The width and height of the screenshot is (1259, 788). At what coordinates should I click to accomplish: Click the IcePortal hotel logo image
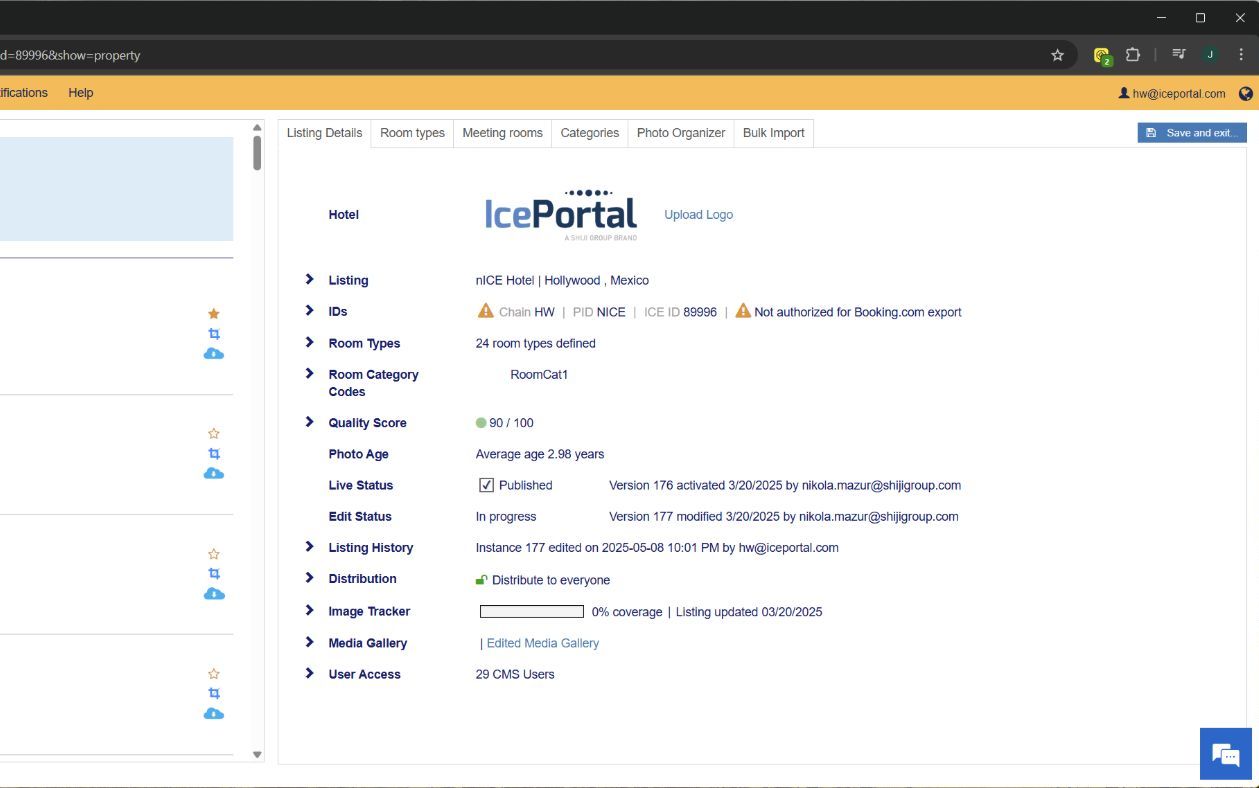561,214
